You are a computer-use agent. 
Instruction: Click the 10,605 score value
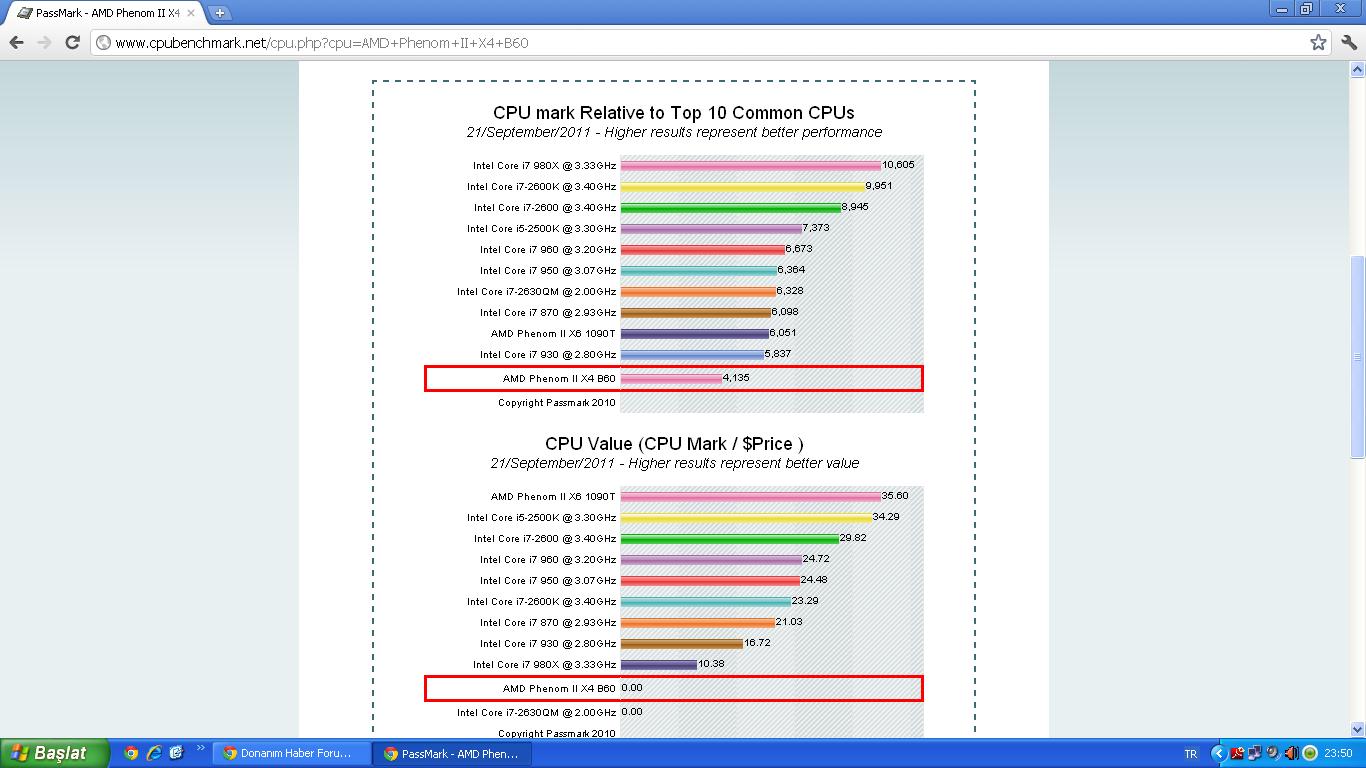(x=898, y=165)
